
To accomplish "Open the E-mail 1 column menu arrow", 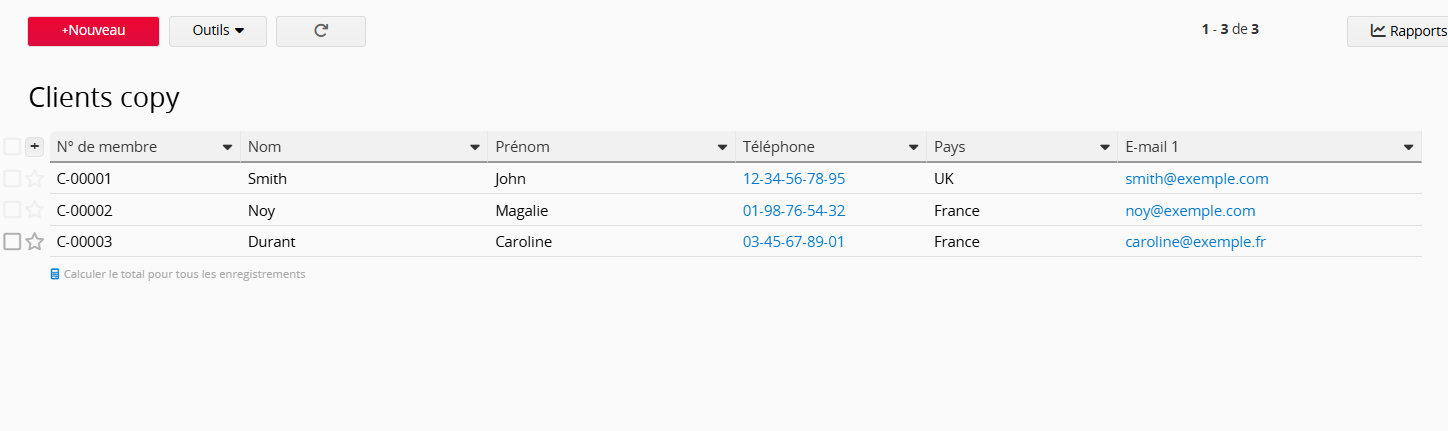I will click(1408, 147).
